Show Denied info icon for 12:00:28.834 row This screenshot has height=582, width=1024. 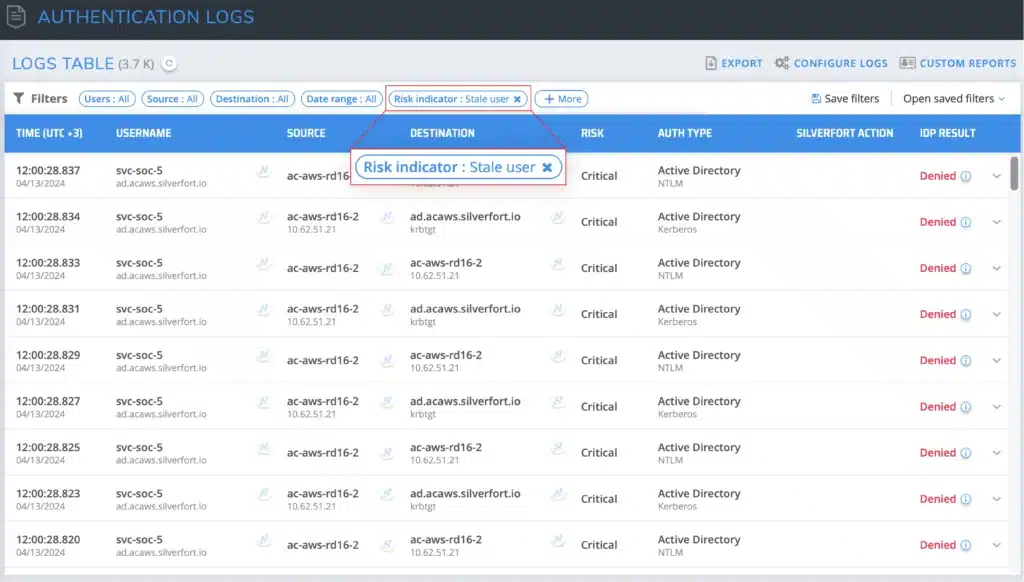click(x=966, y=222)
